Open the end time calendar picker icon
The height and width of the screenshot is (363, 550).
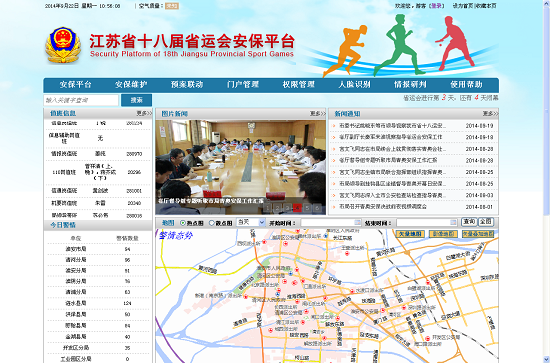pyautogui.click(x=453, y=222)
